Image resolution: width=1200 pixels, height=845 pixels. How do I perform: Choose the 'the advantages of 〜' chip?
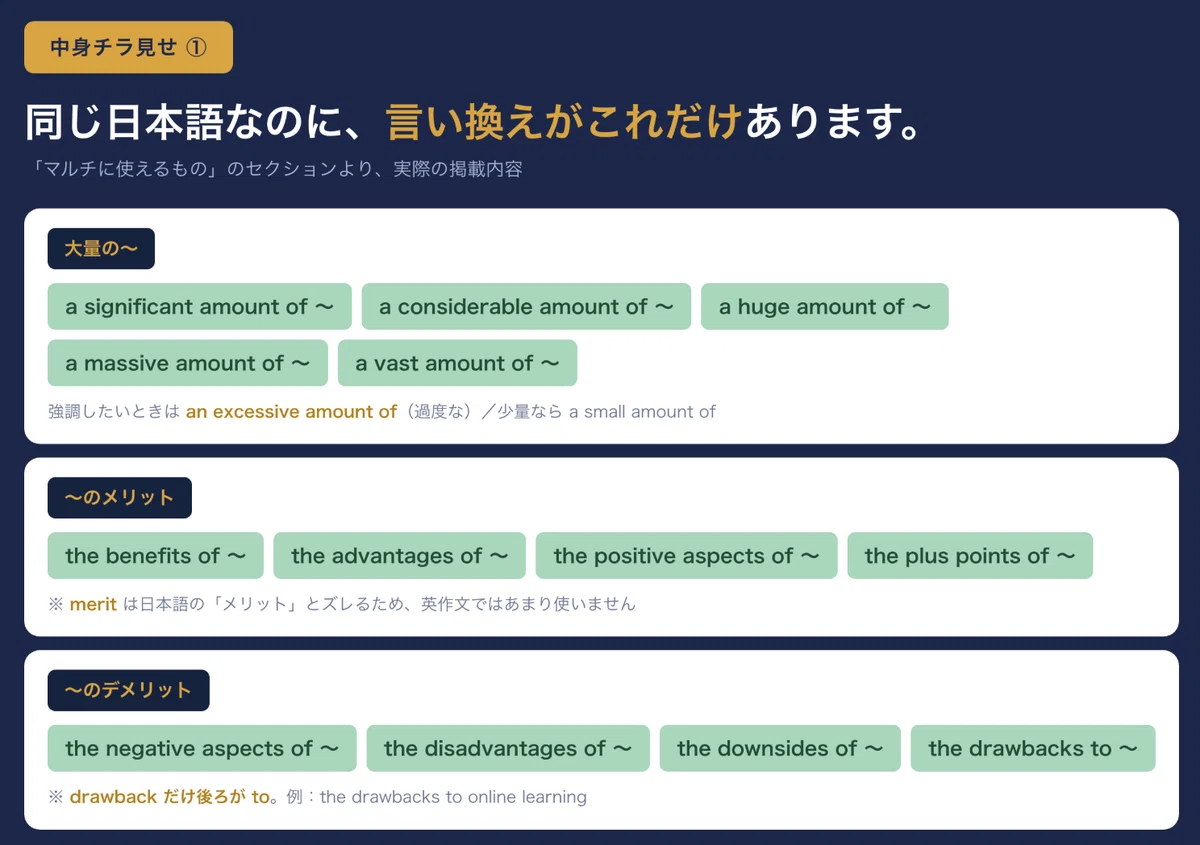(400, 556)
